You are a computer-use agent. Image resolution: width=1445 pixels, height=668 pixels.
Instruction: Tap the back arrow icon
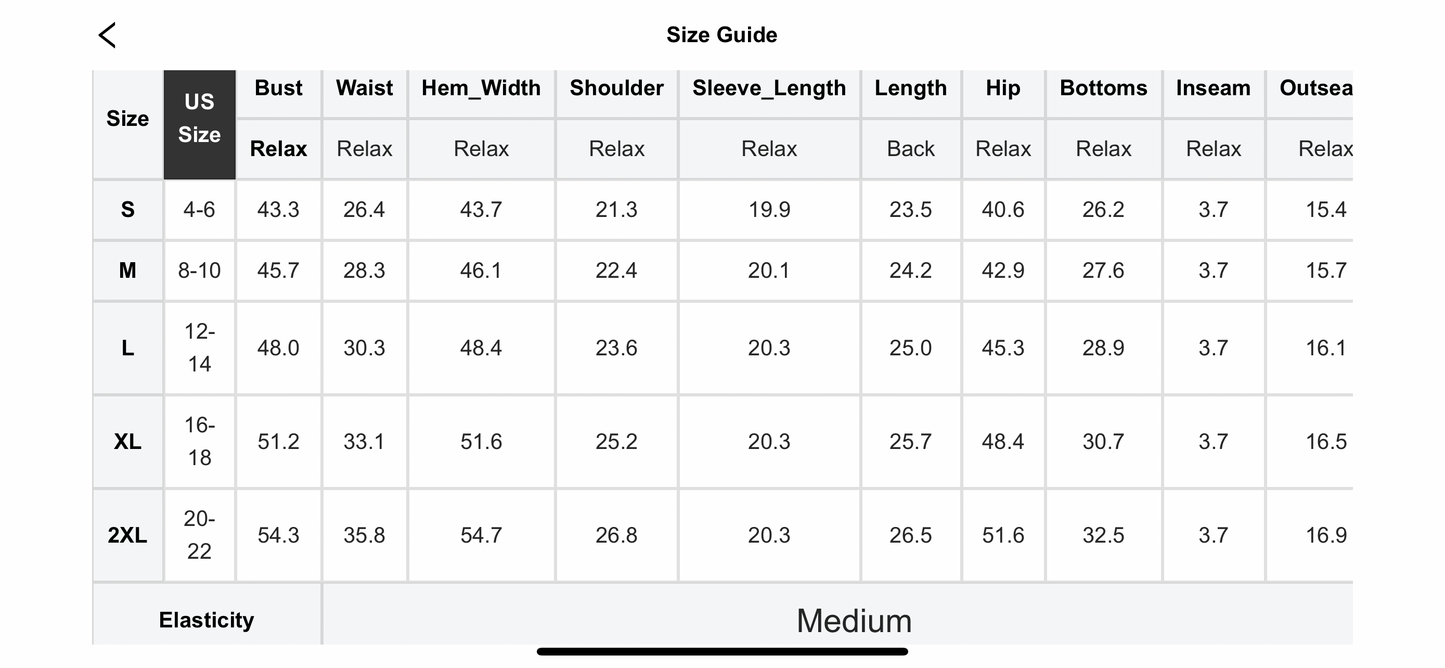pos(107,35)
